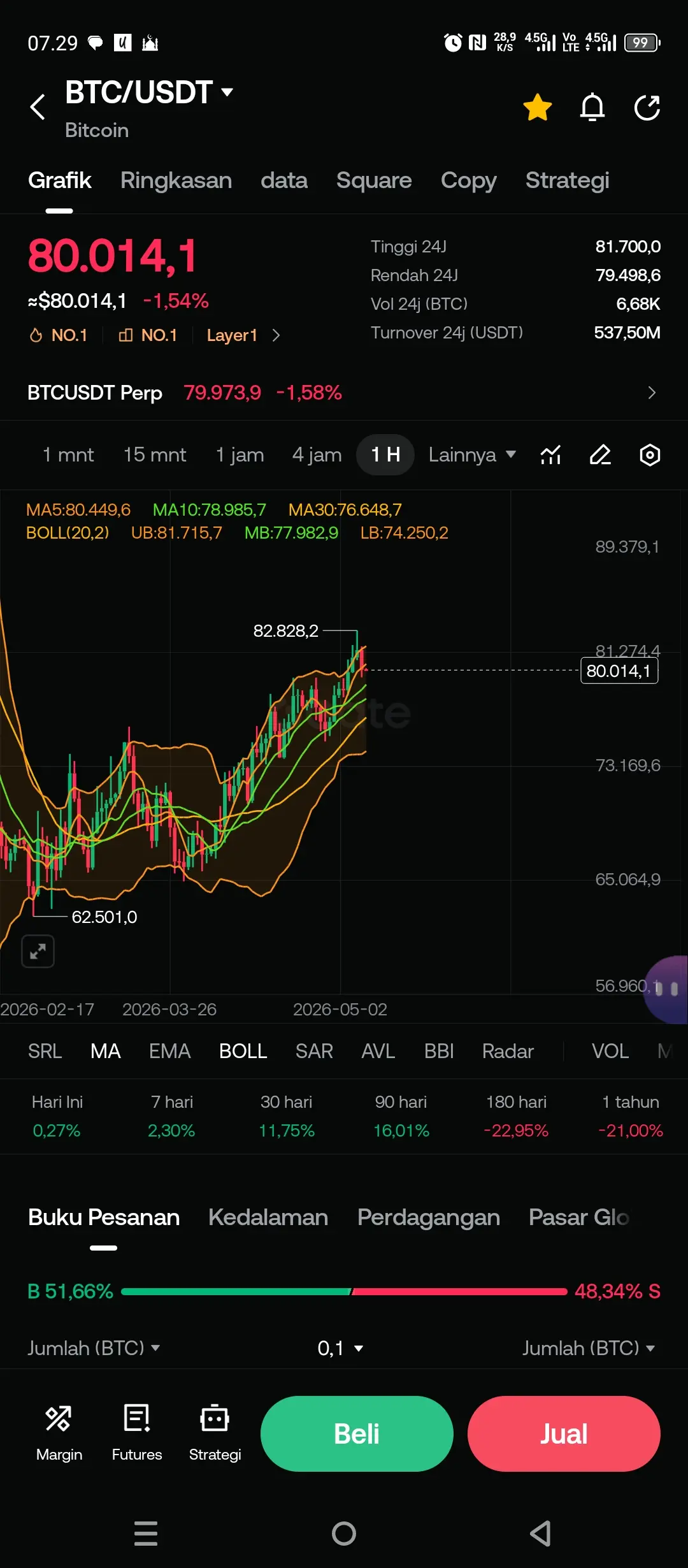Tap the 1 tahun performance value
688x1568 pixels.
[x=631, y=1131]
